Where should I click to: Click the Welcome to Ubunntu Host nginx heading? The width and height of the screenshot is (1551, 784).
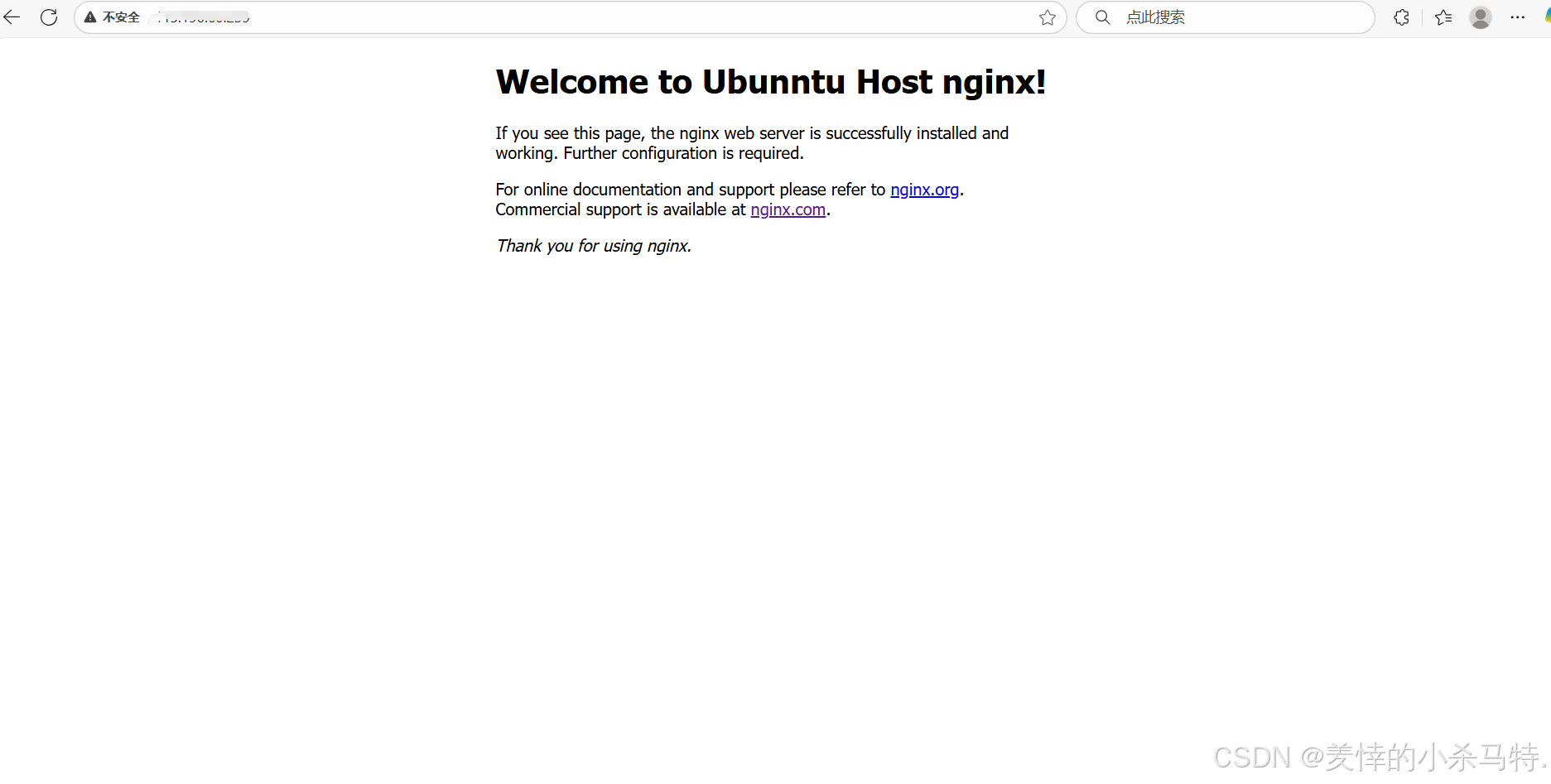point(770,82)
